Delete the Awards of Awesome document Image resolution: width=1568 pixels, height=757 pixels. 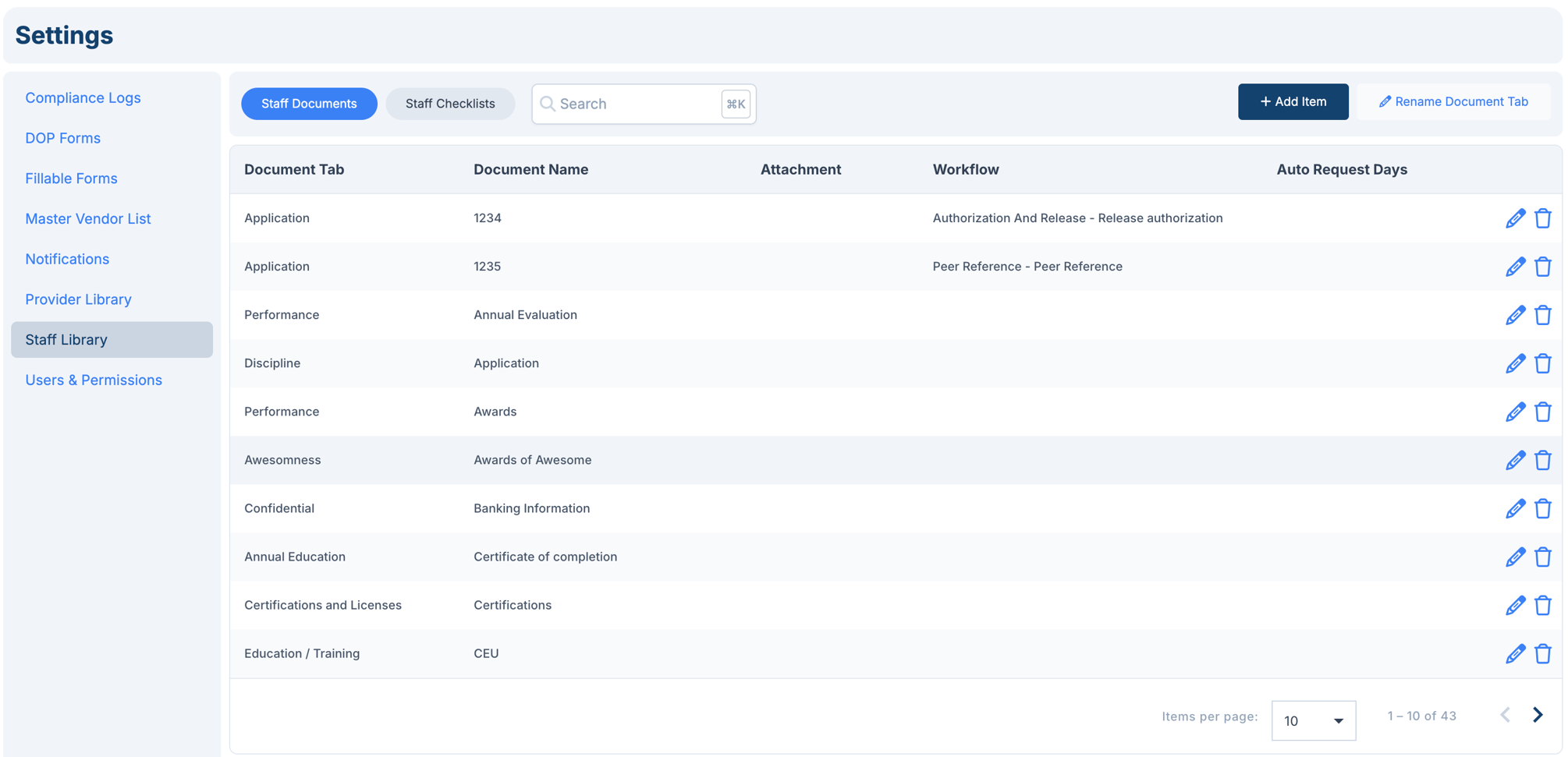(1543, 460)
